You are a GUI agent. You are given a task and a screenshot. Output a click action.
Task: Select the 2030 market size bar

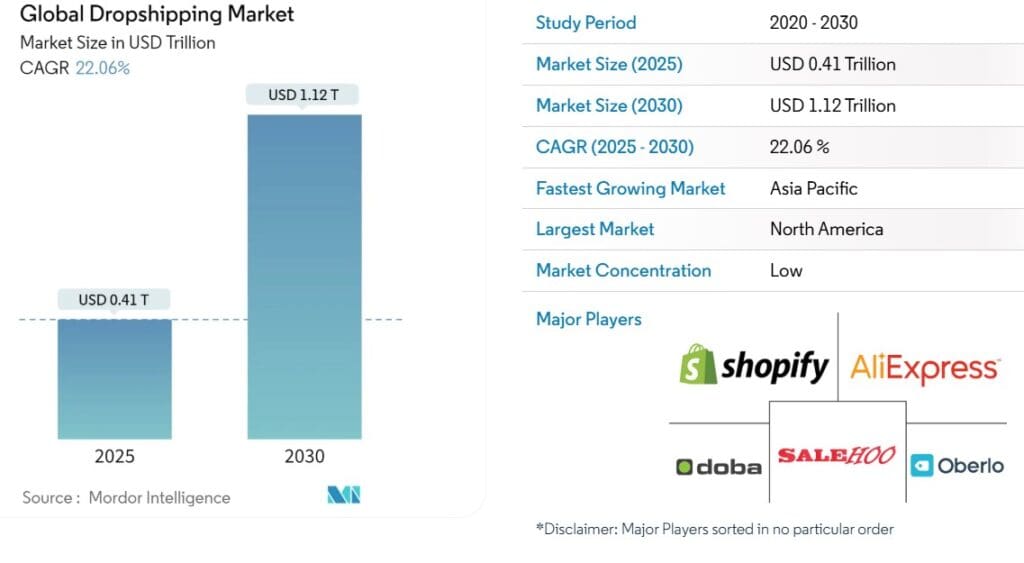coord(304,277)
